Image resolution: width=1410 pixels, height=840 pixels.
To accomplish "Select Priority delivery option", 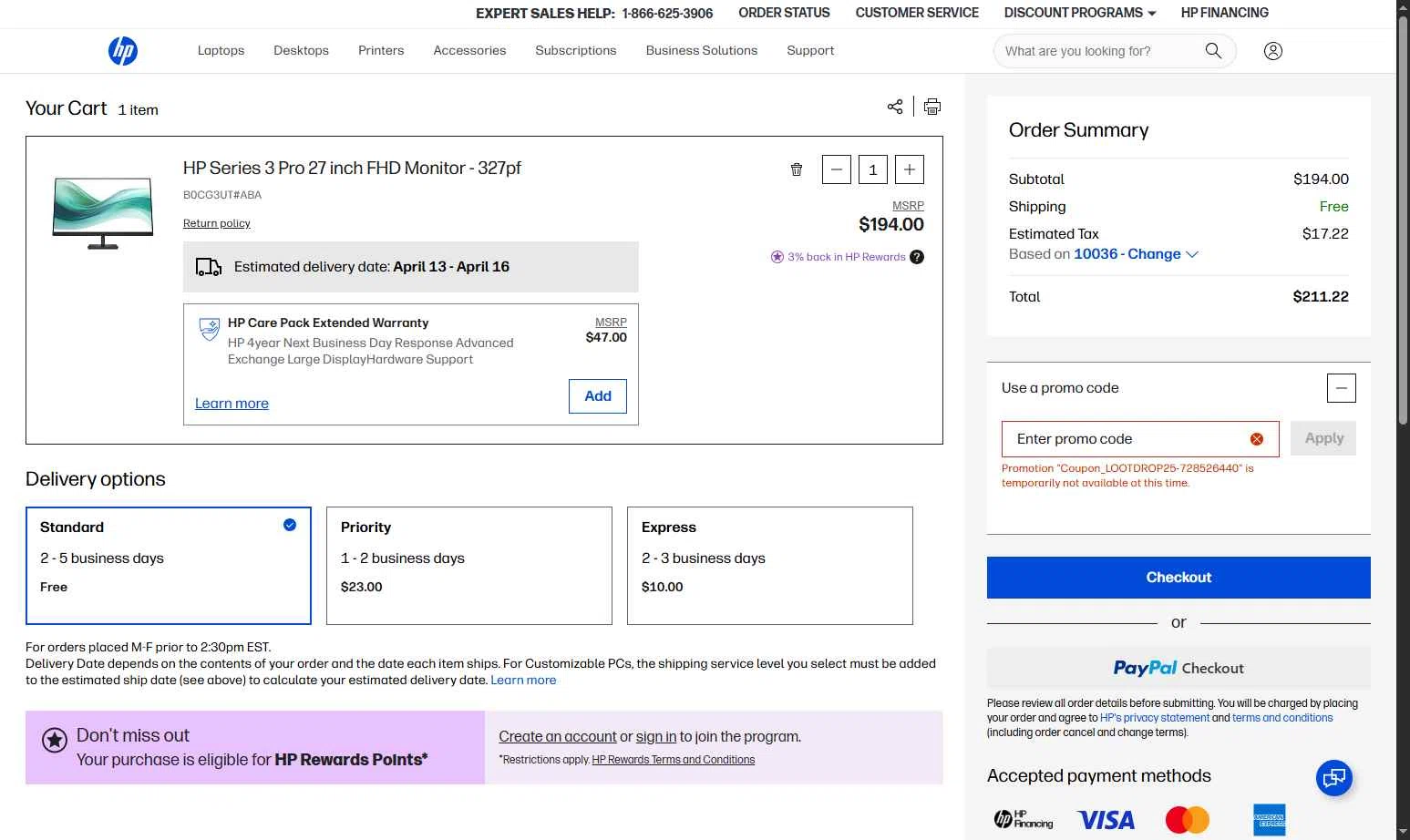I will coord(469,566).
